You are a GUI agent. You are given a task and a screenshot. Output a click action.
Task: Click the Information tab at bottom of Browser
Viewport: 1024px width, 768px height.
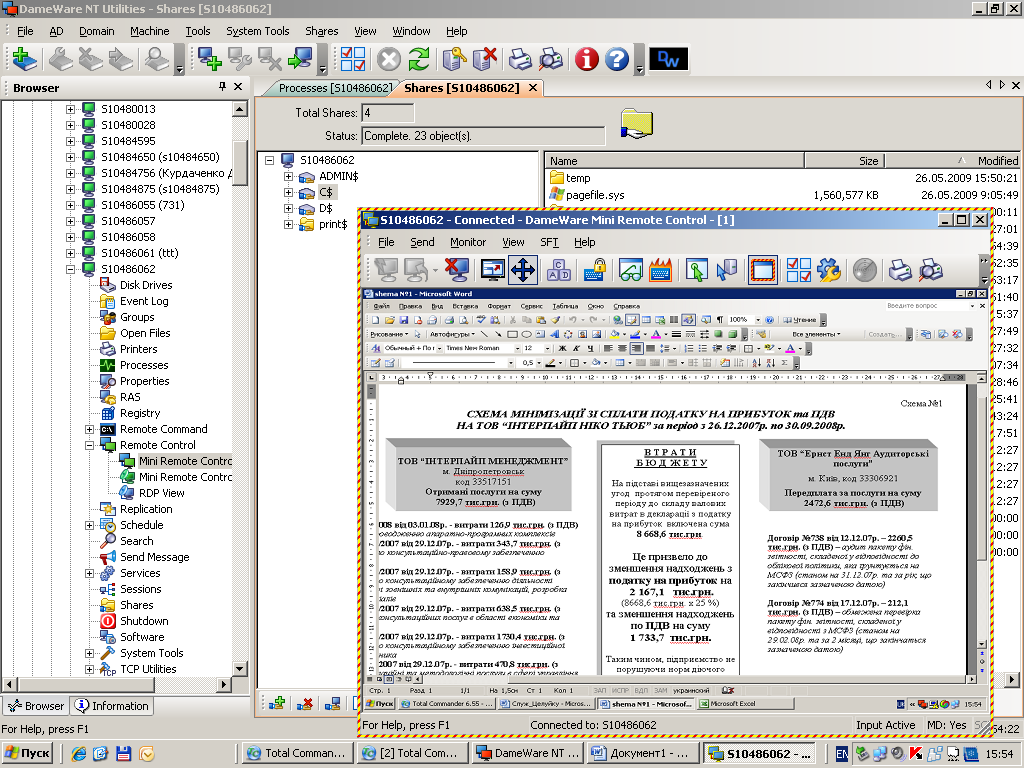click(x=111, y=705)
